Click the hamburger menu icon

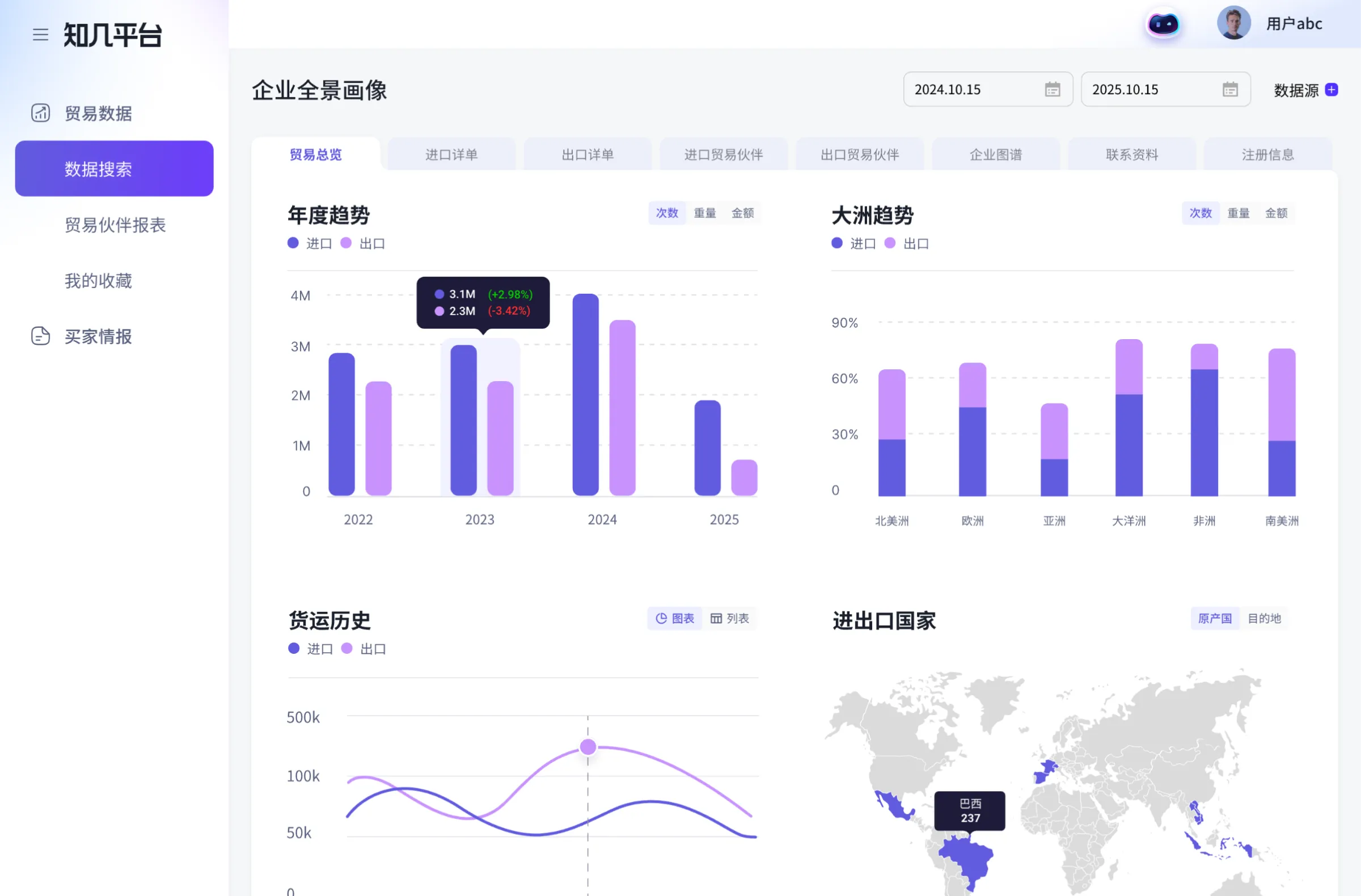(x=40, y=35)
